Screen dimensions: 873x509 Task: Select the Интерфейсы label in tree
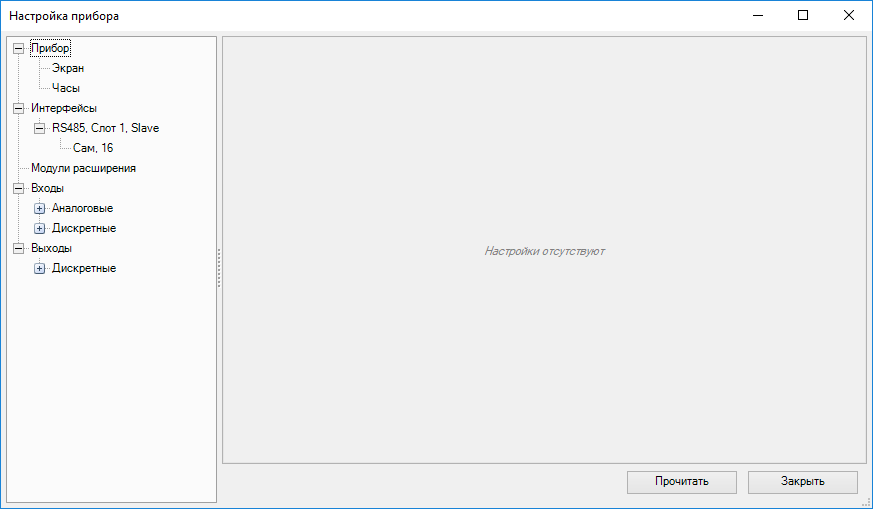[x=64, y=108]
